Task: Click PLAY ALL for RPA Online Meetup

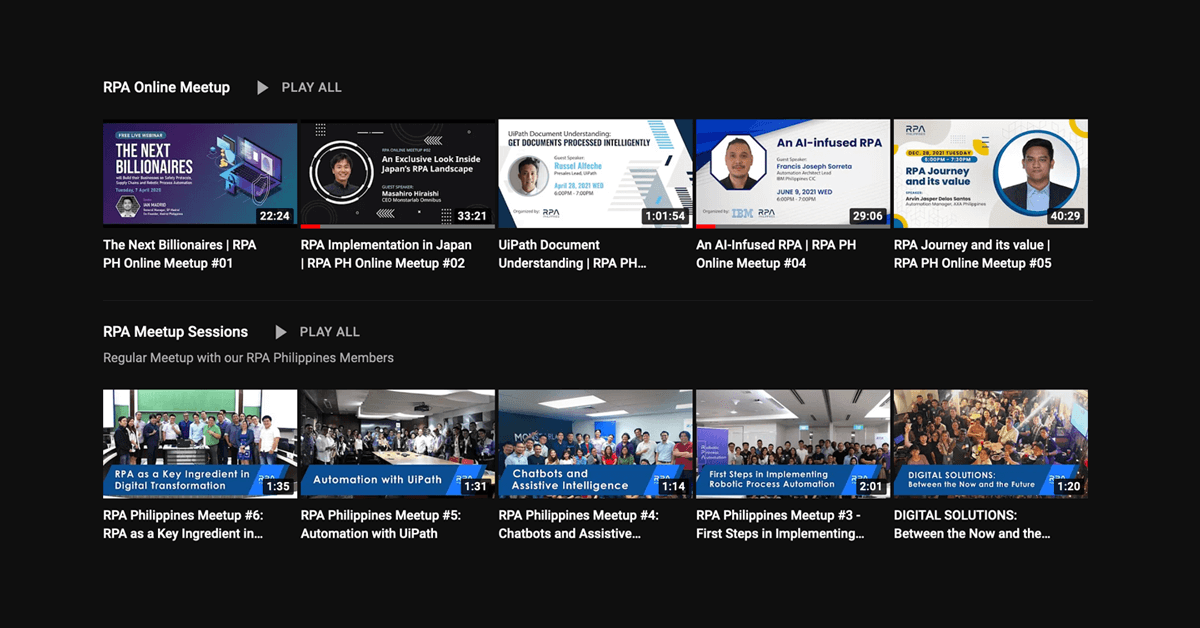Action: coord(312,88)
